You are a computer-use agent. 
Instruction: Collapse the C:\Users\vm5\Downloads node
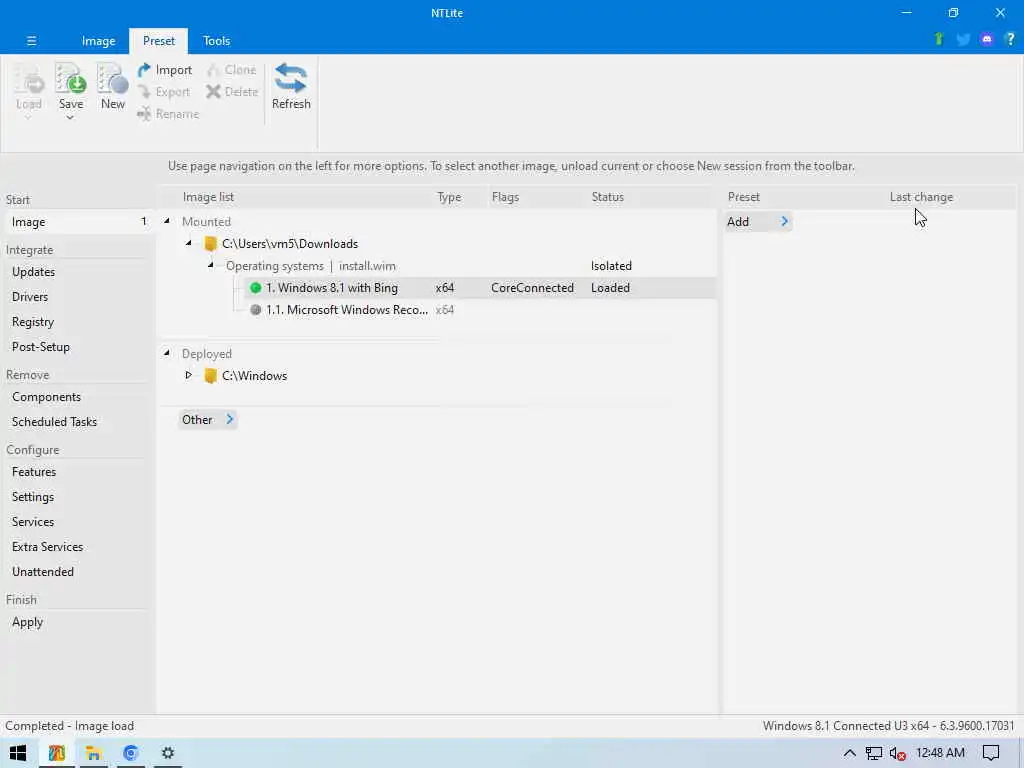(189, 243)
